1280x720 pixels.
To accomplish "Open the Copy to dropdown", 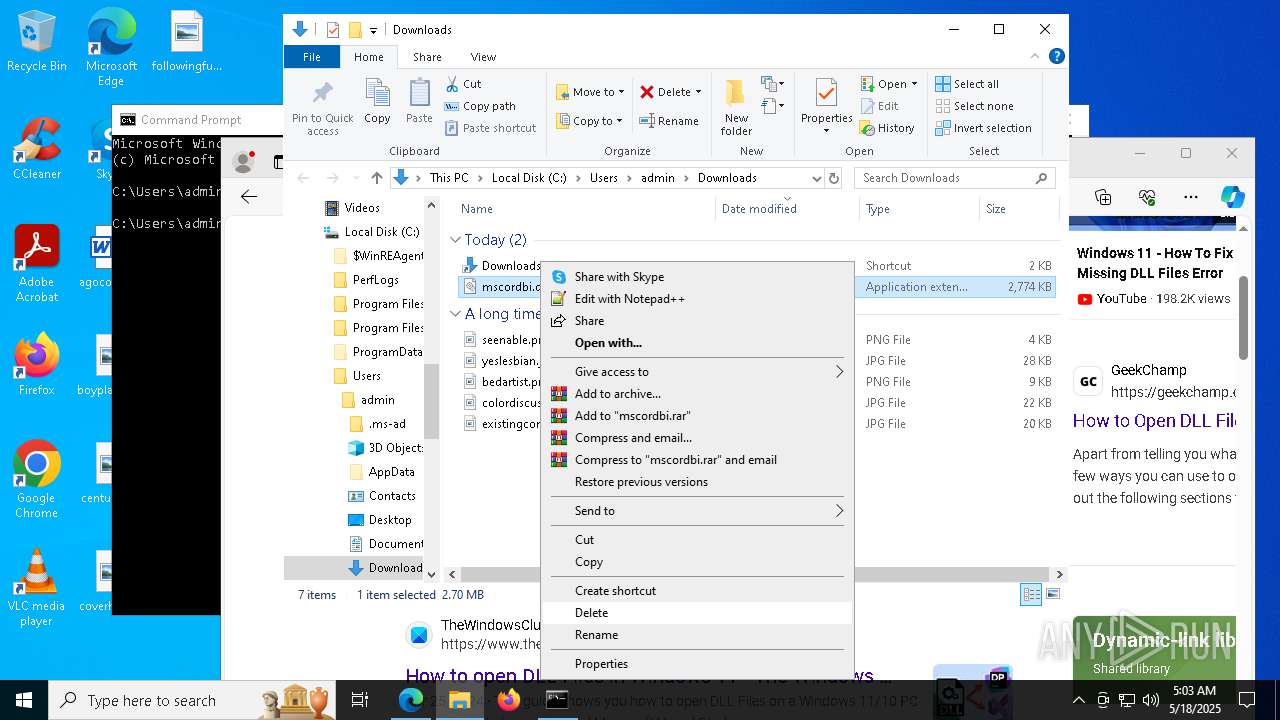I will pos(590,121).
